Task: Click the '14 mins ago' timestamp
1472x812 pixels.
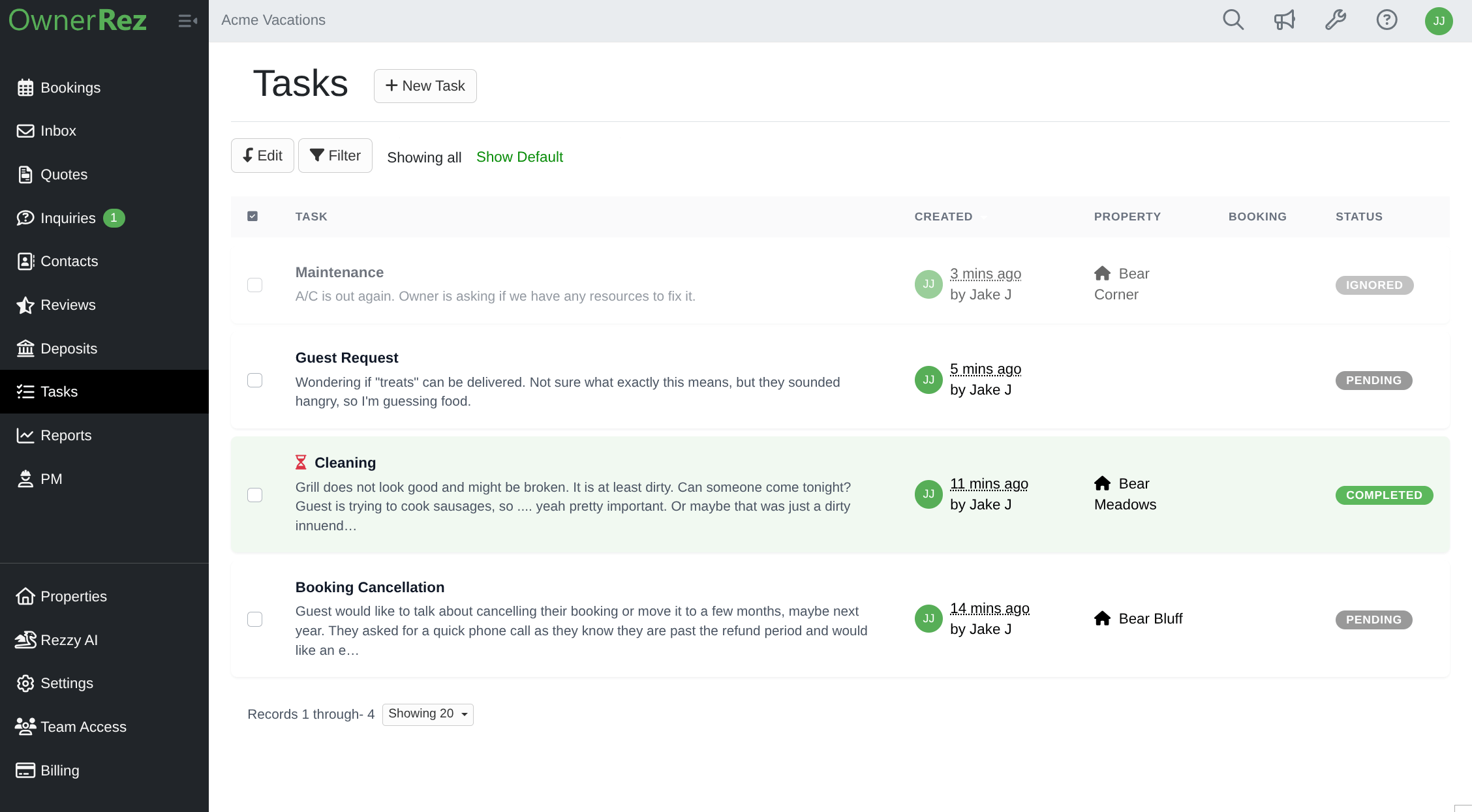Action: tap(990, 609)
